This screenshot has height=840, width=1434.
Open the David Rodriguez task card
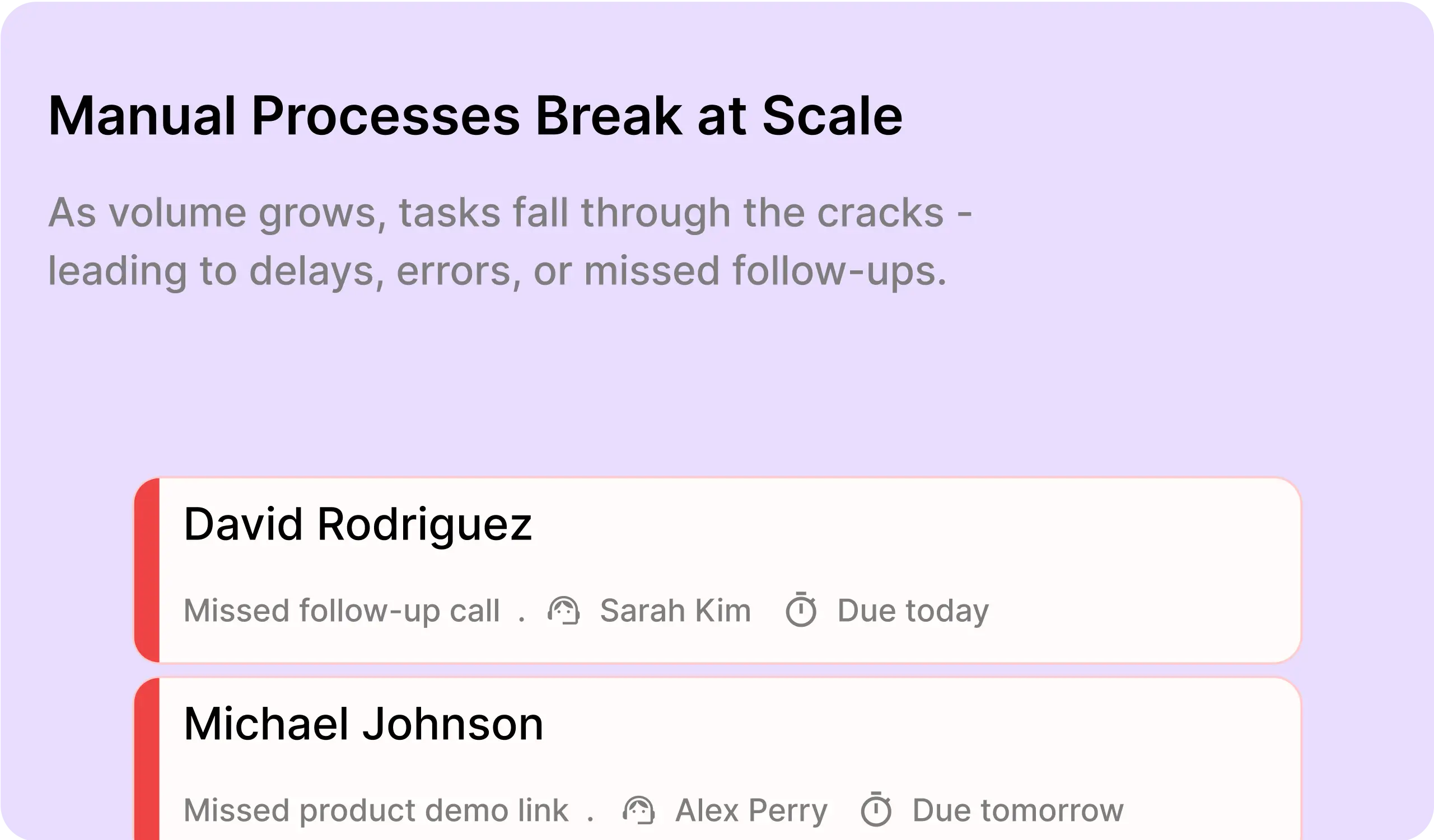tap(718, 570)
